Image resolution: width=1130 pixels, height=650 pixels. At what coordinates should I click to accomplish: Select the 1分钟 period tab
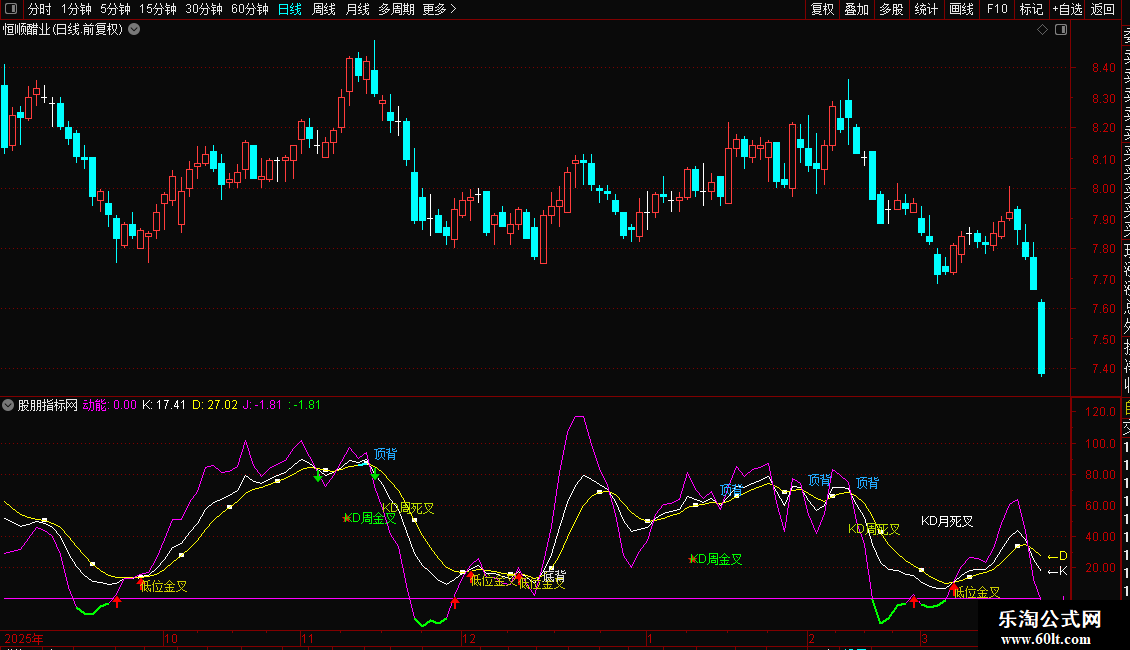(x=76, y=9)
